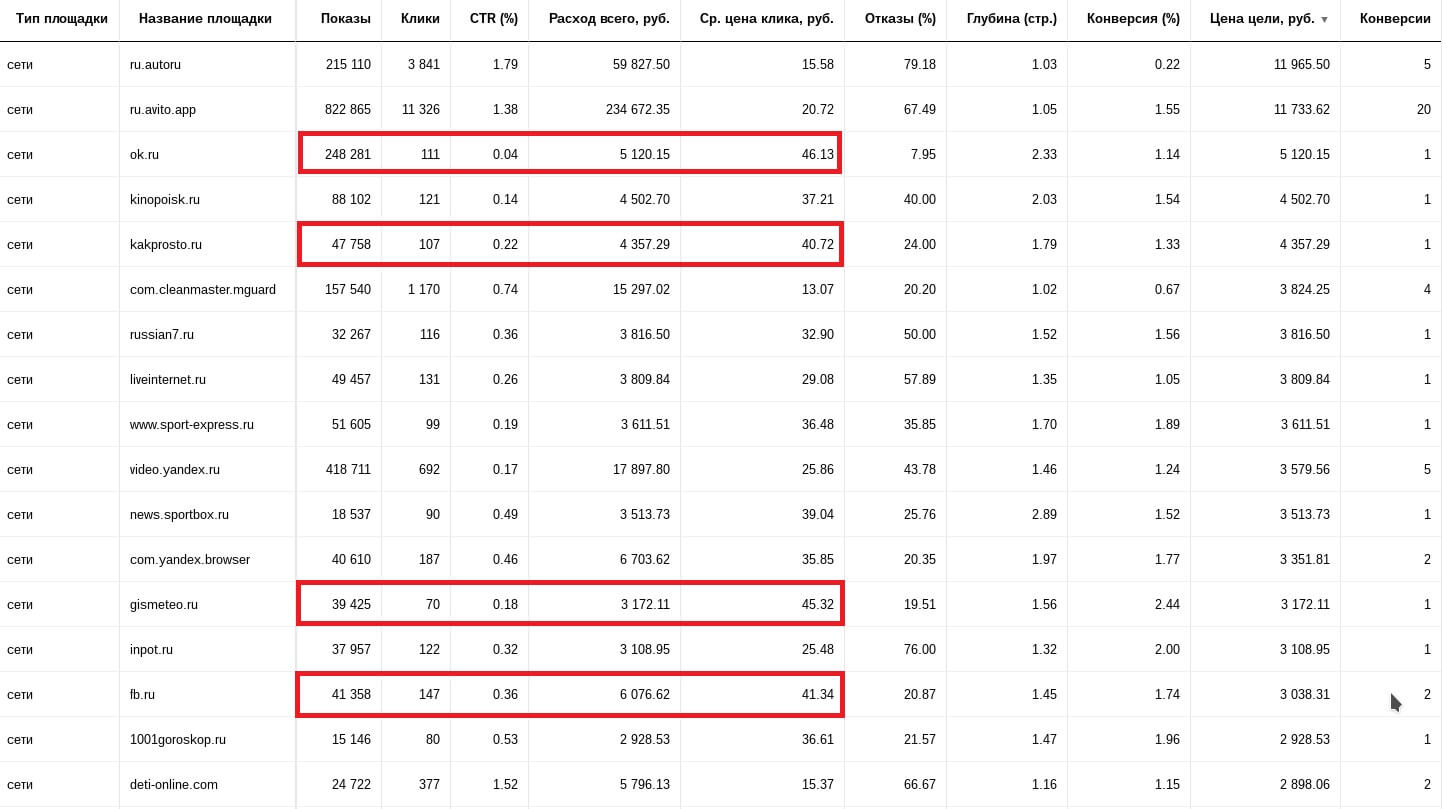Image resolution: width=1443 pixels, height=809 pixels.
Task: Click the 1001goroskop.ru site name
Action: (178, 739)
